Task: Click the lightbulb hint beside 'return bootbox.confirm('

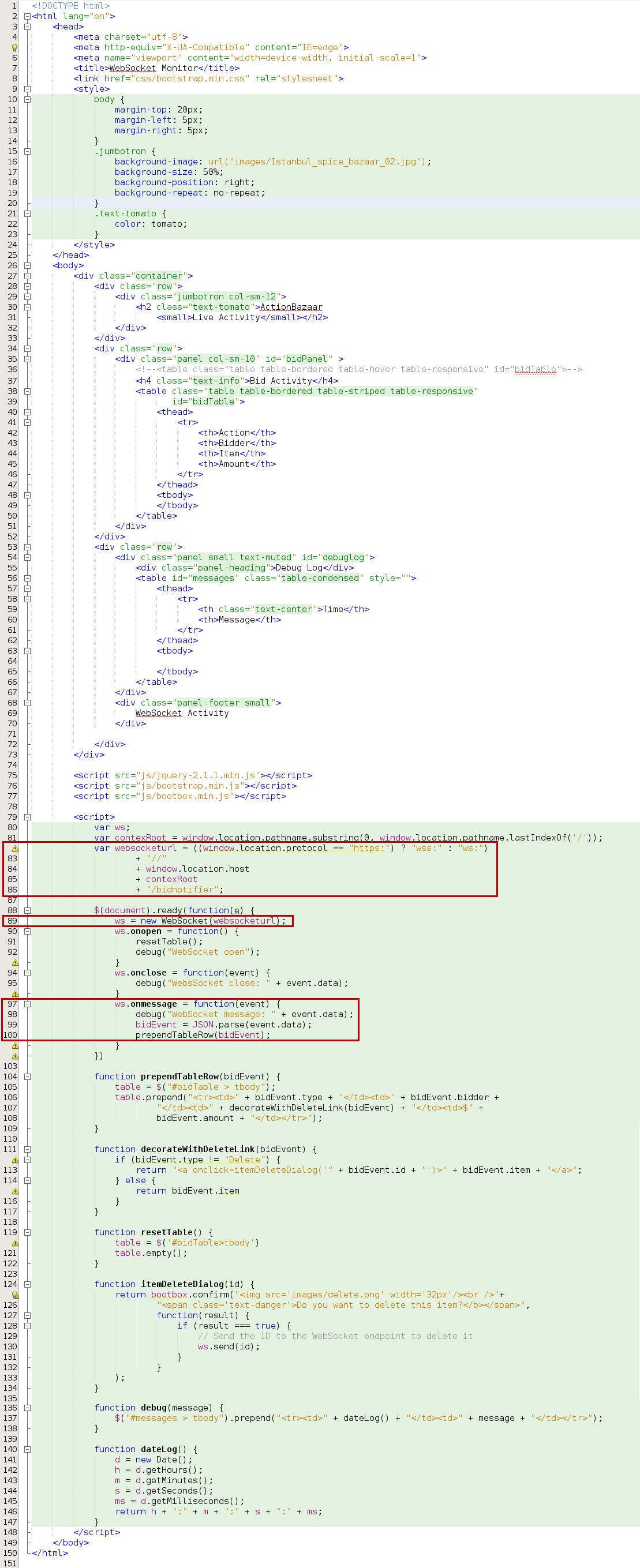Action: tap(15, 1295)
